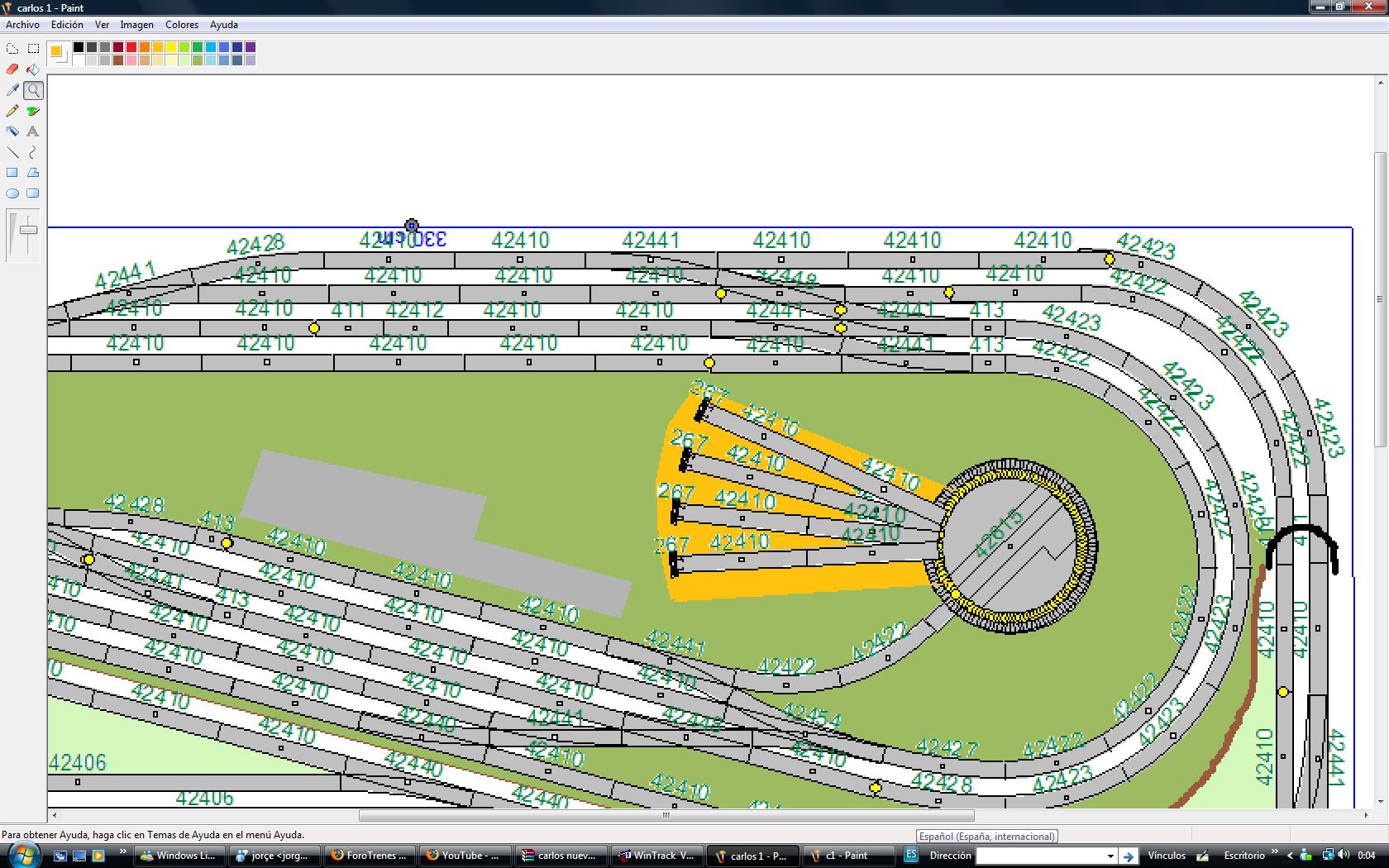Activate the Brush tool
This screenshot has height=868, width=1389.
point(33,111)
